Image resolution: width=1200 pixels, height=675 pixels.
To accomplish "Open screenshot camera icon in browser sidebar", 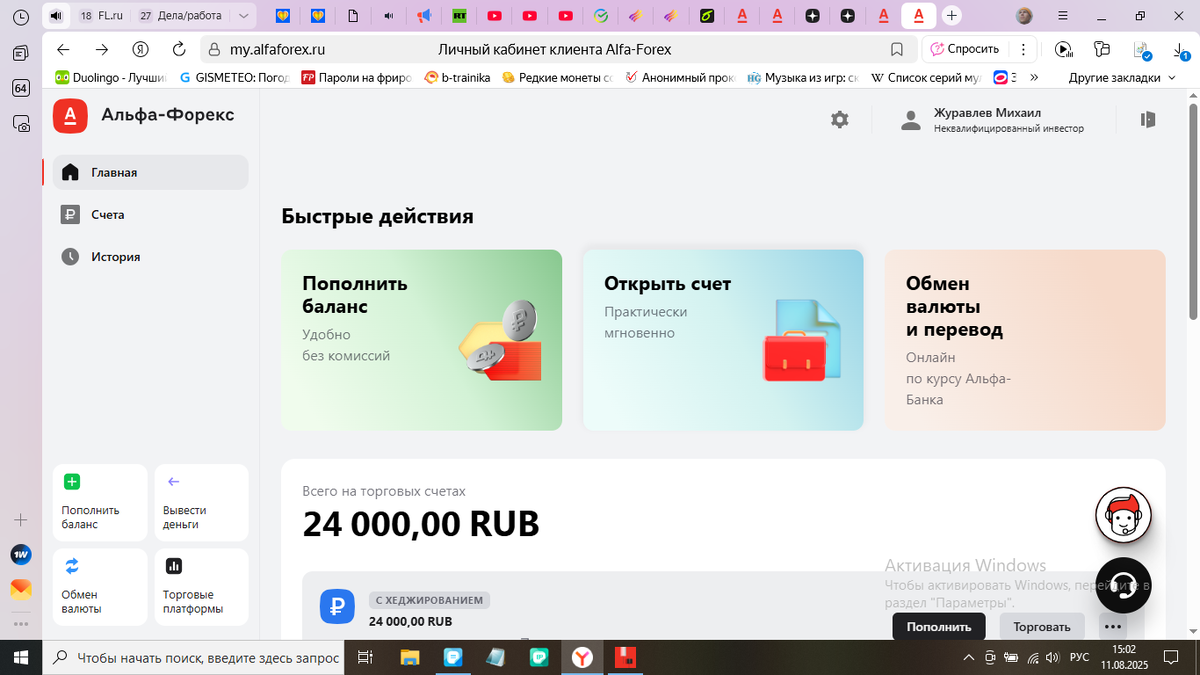I will click(x=20, y=124).
